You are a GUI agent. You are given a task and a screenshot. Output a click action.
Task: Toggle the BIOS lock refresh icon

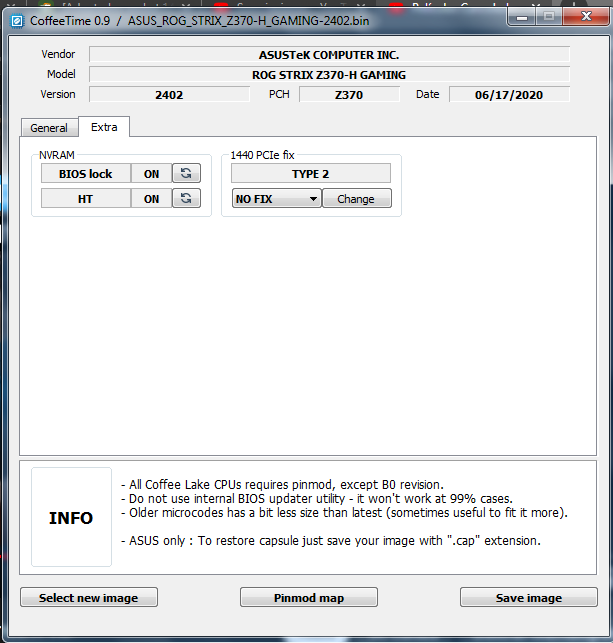(x=186, y=173)
